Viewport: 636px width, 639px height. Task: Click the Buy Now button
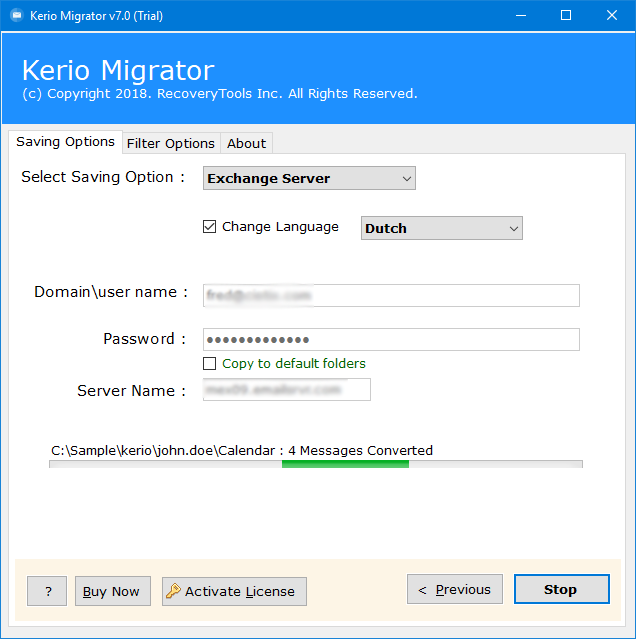113,591
